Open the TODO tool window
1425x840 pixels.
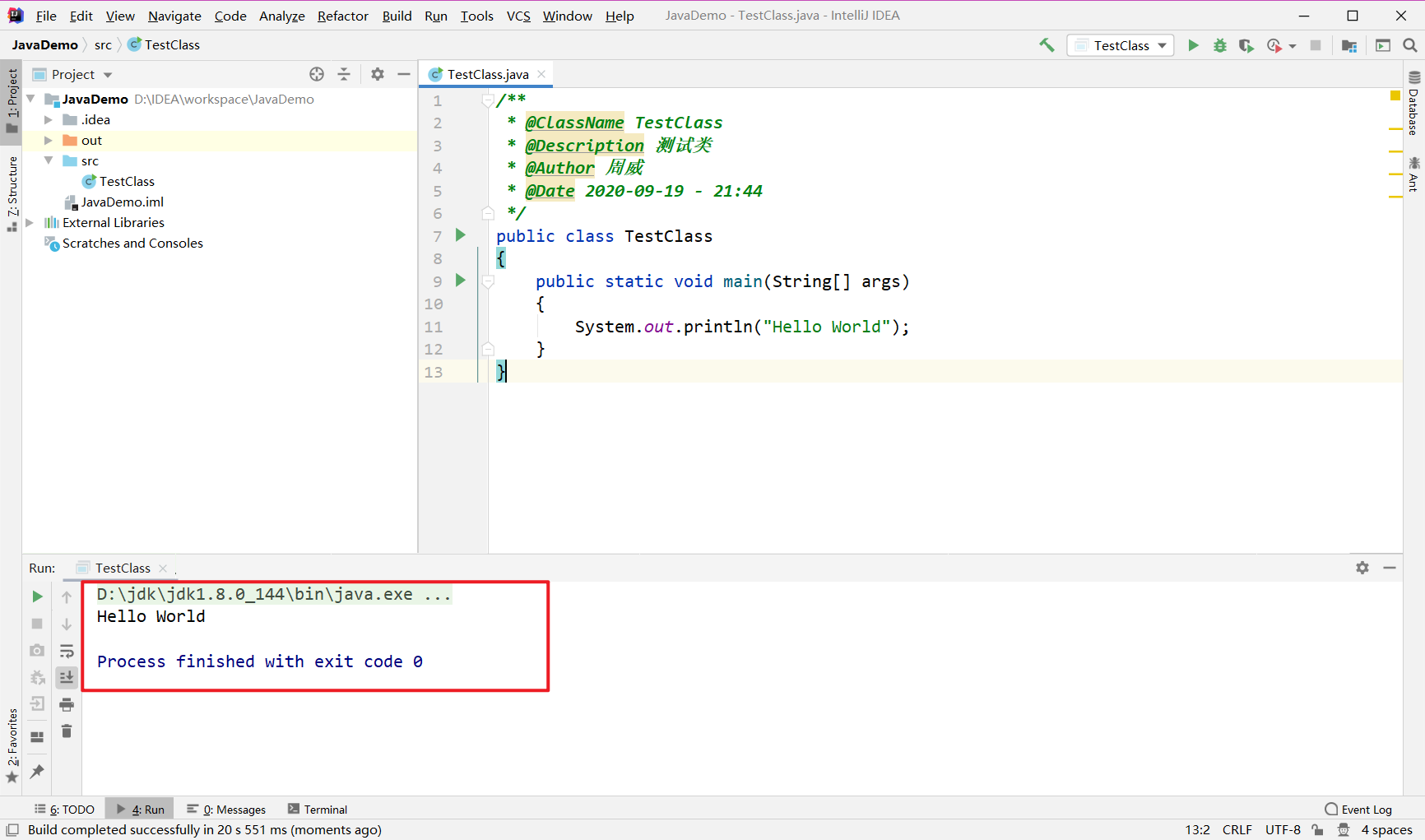coord(64,810)
